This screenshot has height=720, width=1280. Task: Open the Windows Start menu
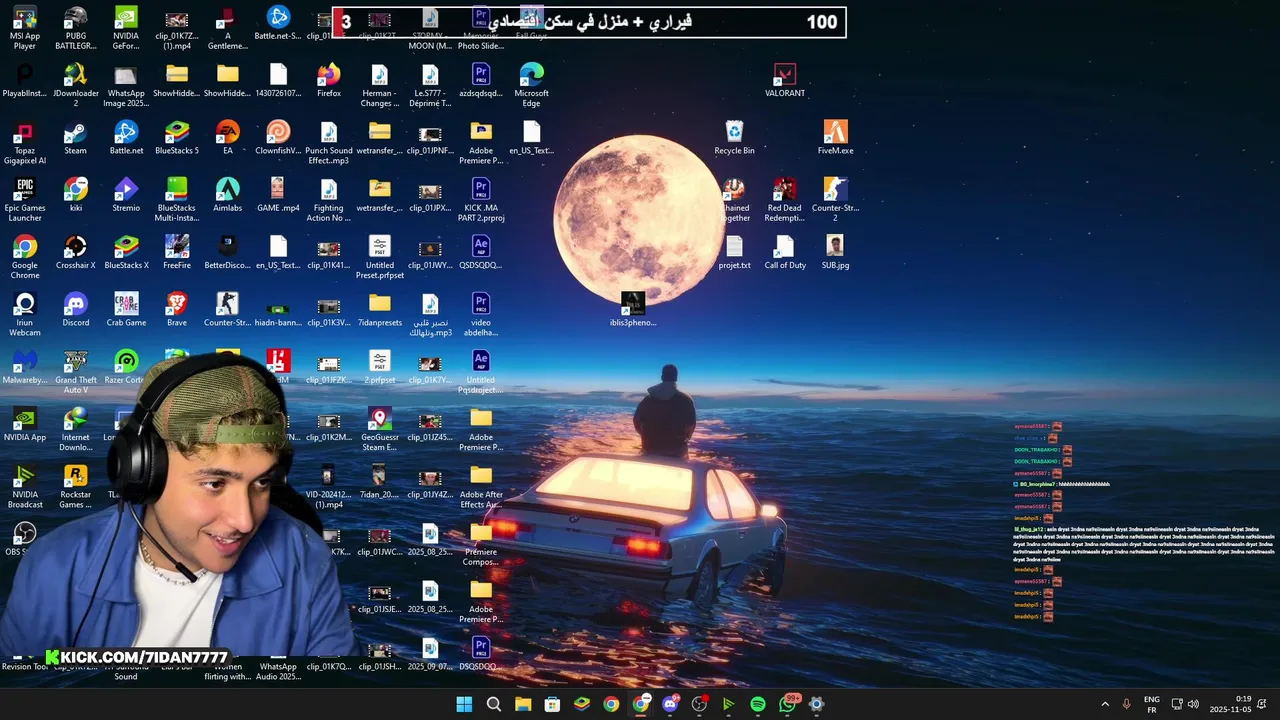pos(464,704)
